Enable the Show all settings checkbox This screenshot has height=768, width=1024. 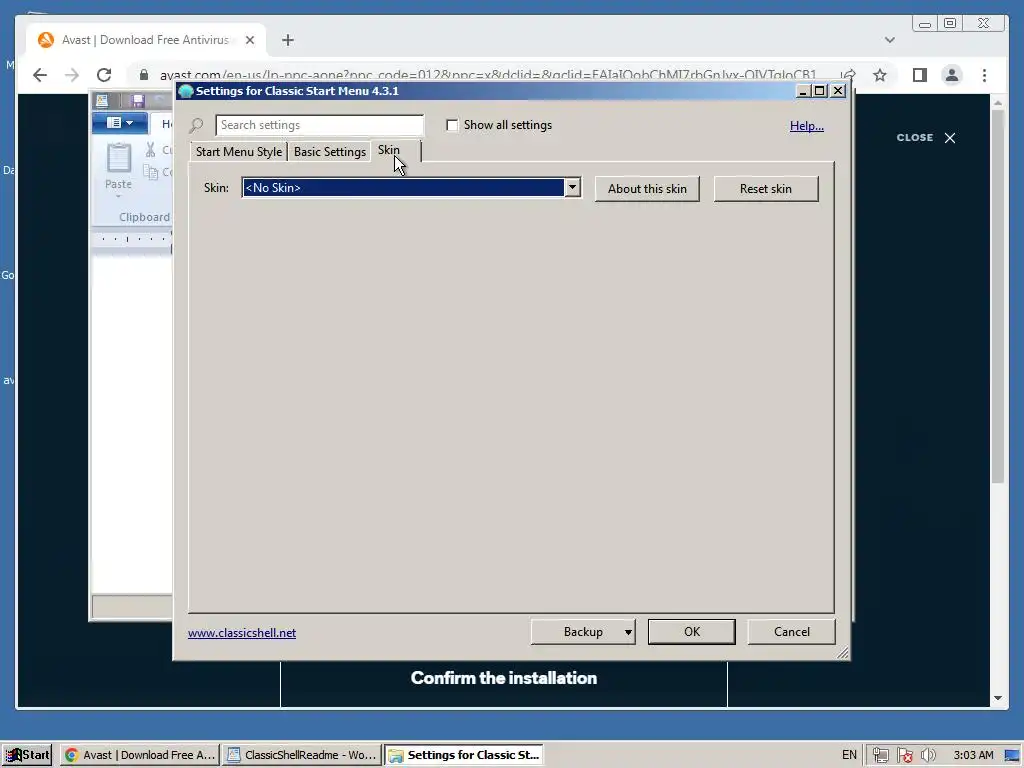coord(452,125)
